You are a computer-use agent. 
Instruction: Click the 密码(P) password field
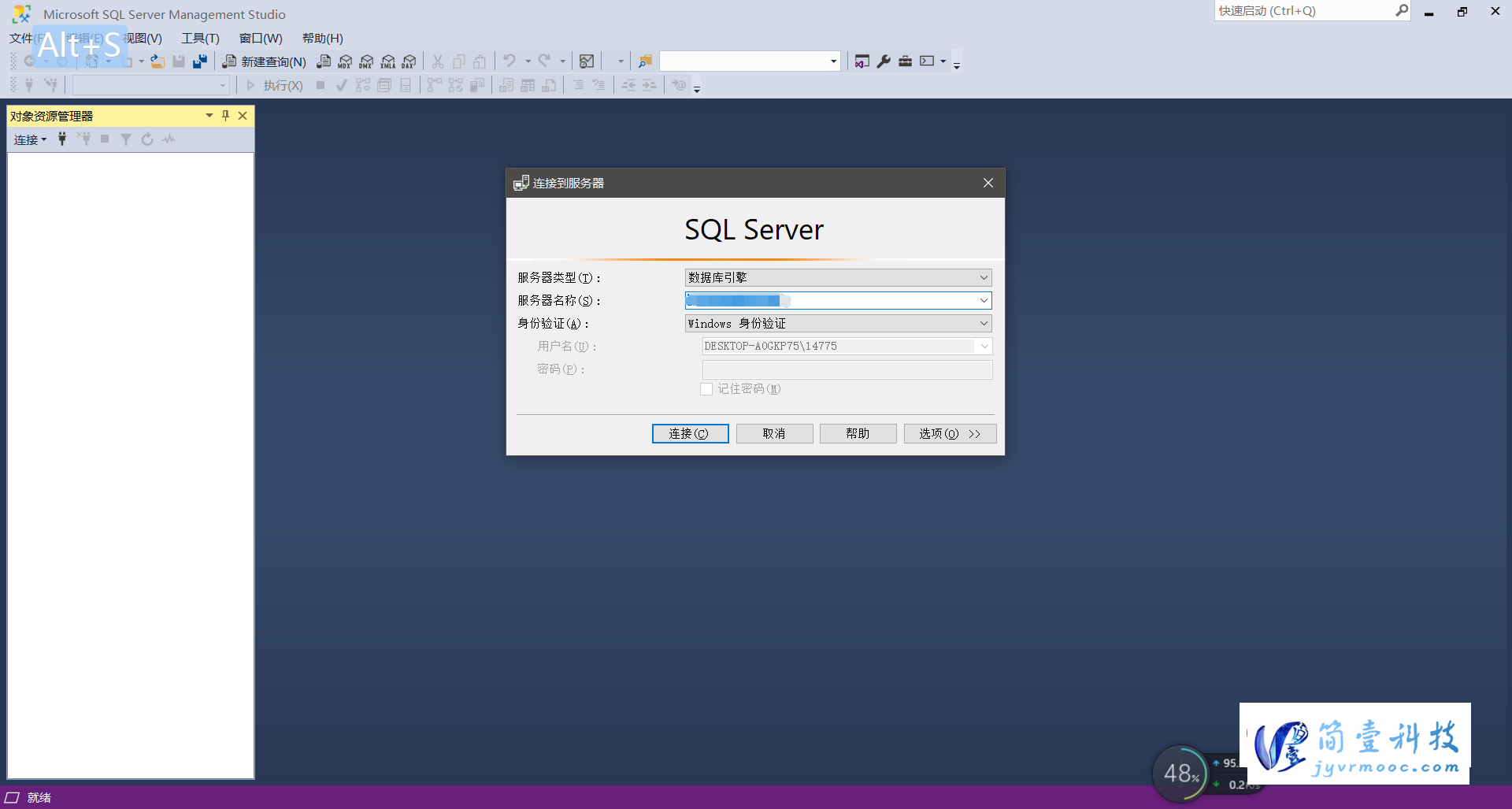[847, 369]
